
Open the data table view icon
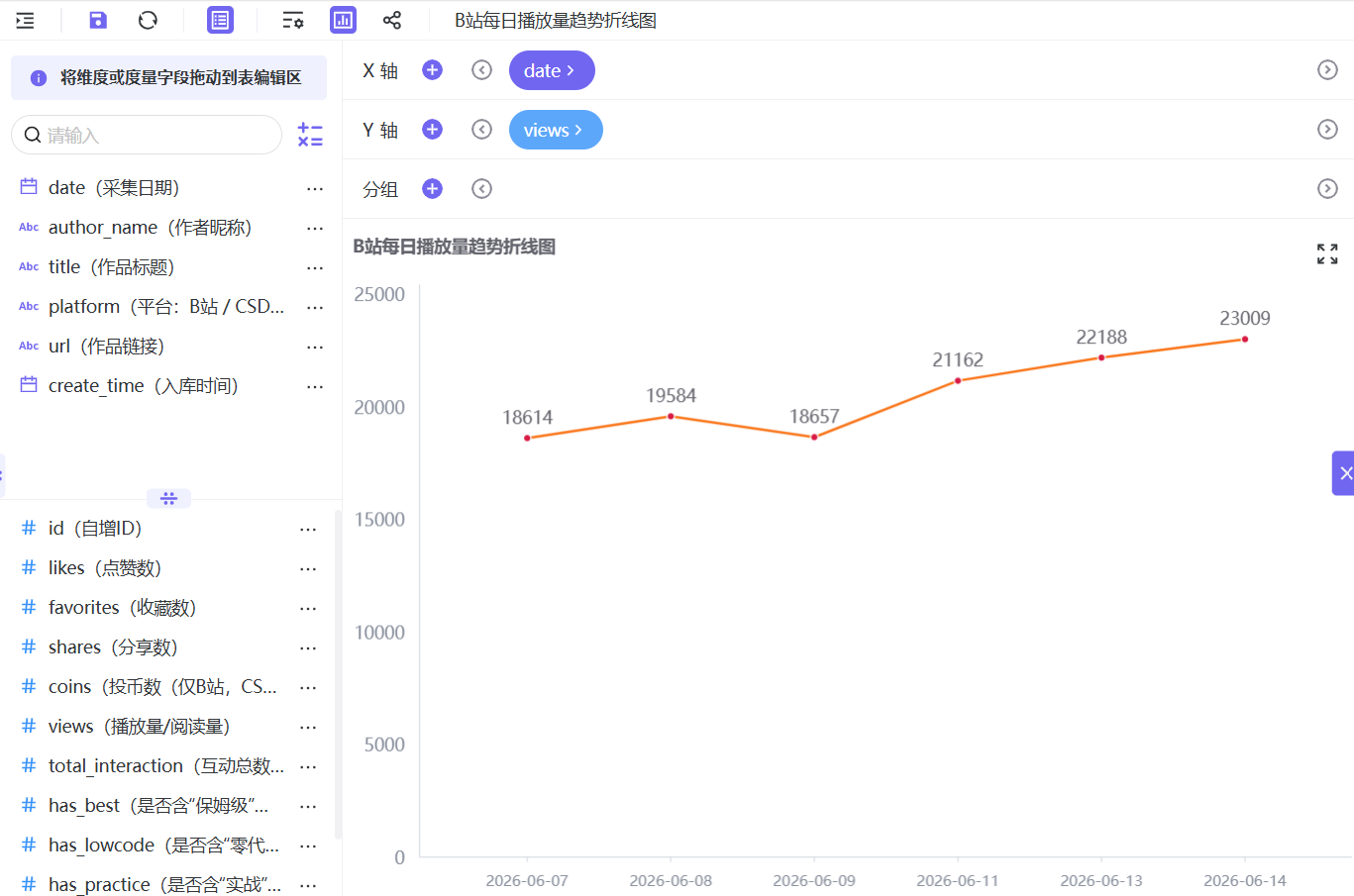(220, 20)
